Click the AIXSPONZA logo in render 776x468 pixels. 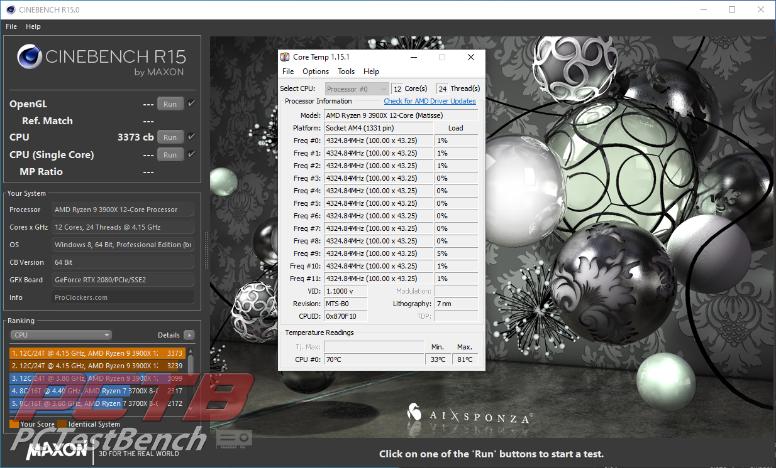click(468, 415)
